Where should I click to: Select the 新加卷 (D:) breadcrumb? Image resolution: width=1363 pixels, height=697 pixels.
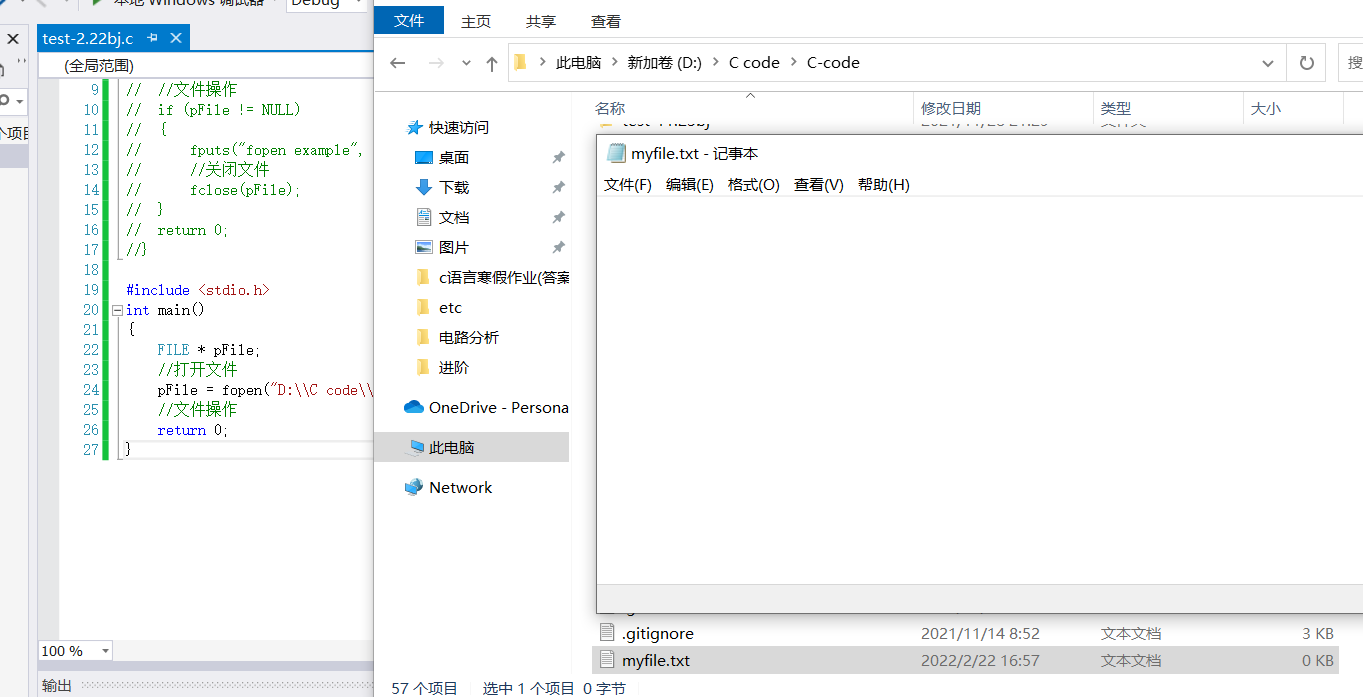(x=665, y=63)
